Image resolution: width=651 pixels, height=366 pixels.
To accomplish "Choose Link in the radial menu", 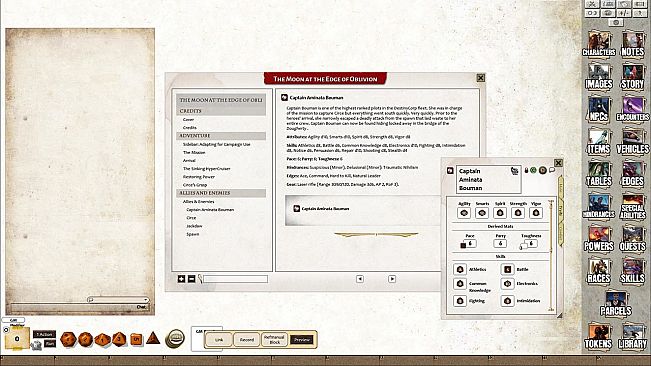I will 219,339.
